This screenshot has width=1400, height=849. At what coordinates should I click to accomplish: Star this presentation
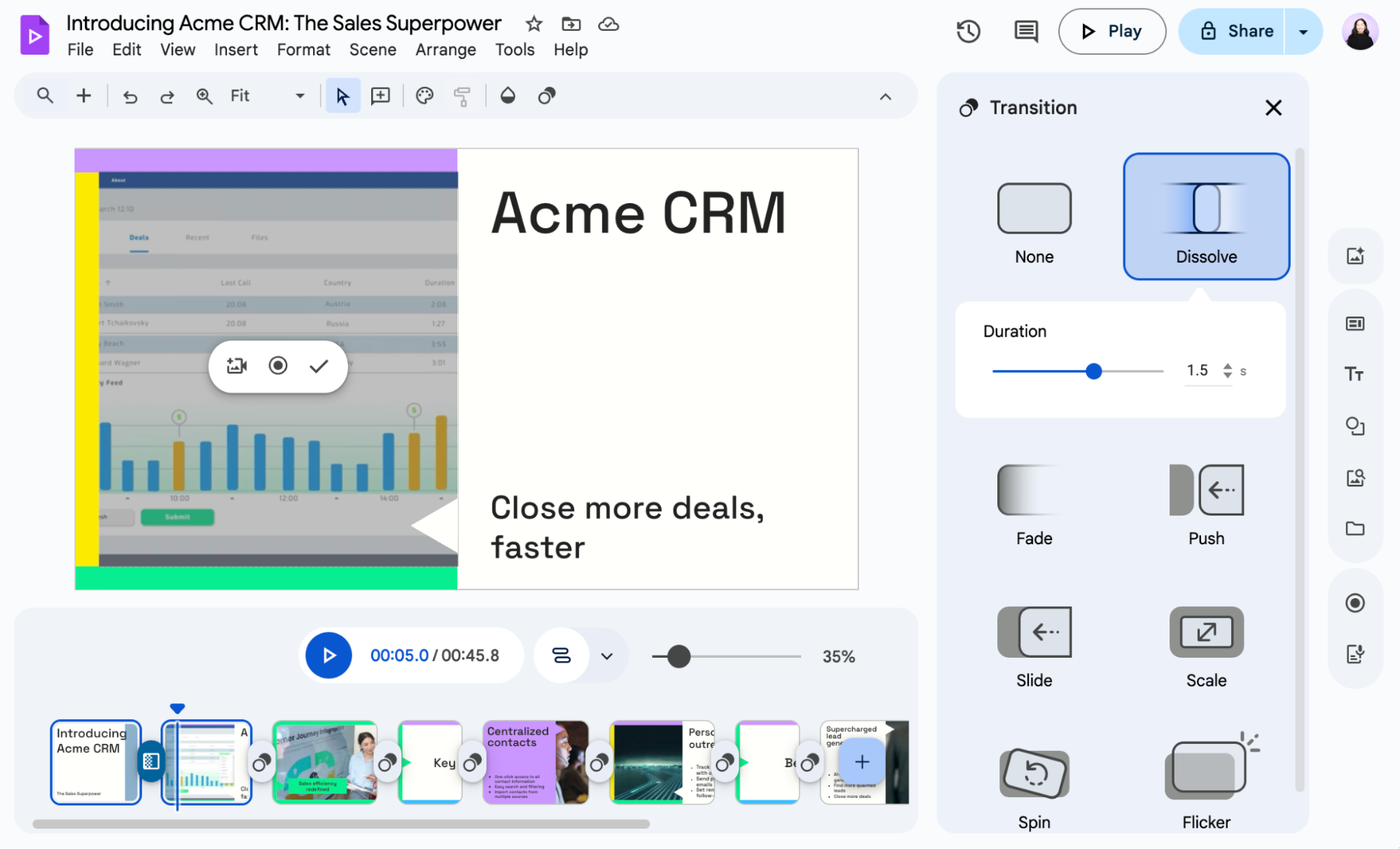pos(534,24)
